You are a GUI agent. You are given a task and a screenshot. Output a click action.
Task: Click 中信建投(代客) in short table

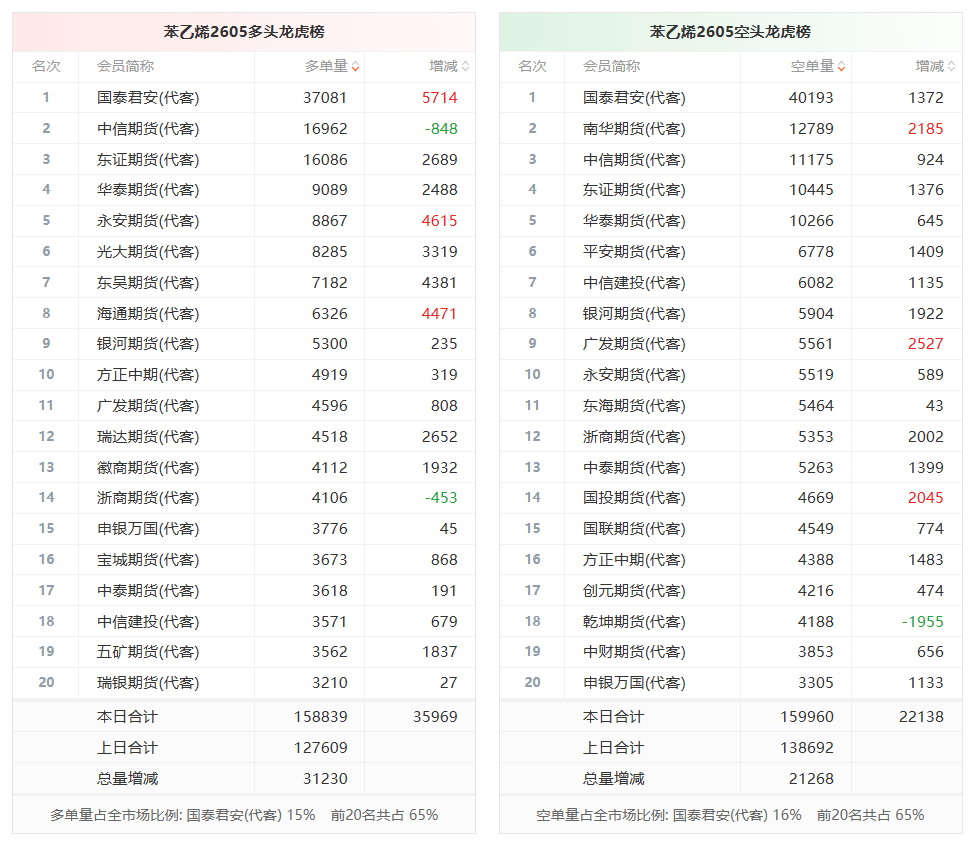click(634, 283)
